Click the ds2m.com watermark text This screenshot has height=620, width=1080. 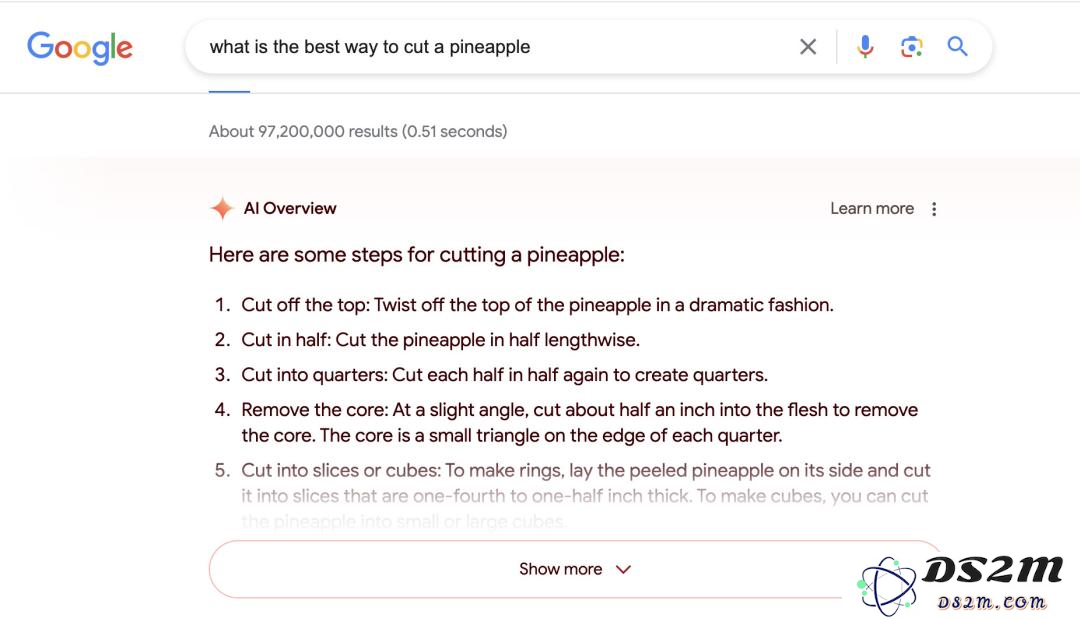(992, 602)
